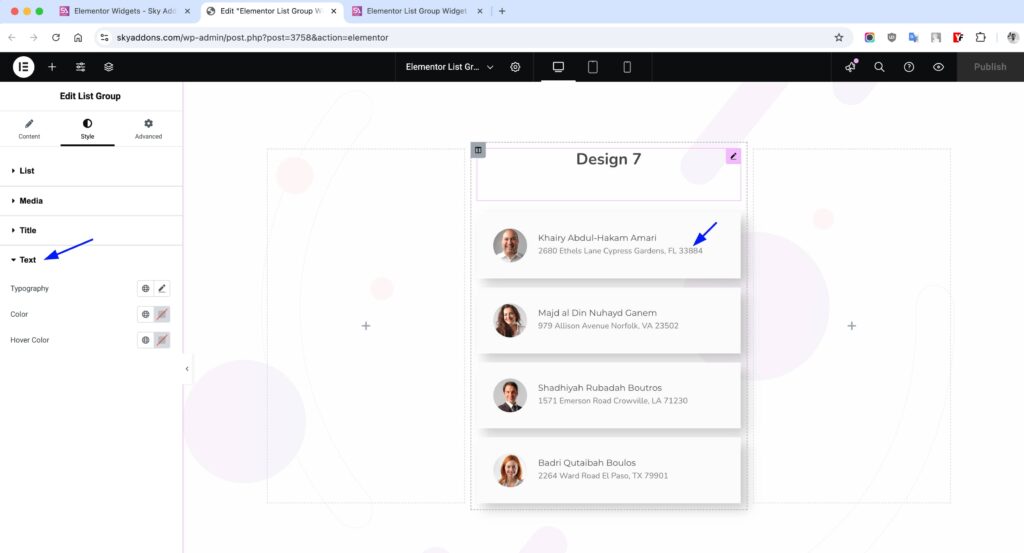The height and width of the screenshot is (553, 1024).
Task: Open the Color picker swatch
Action: pyautogui.click(x=162, y=314)
